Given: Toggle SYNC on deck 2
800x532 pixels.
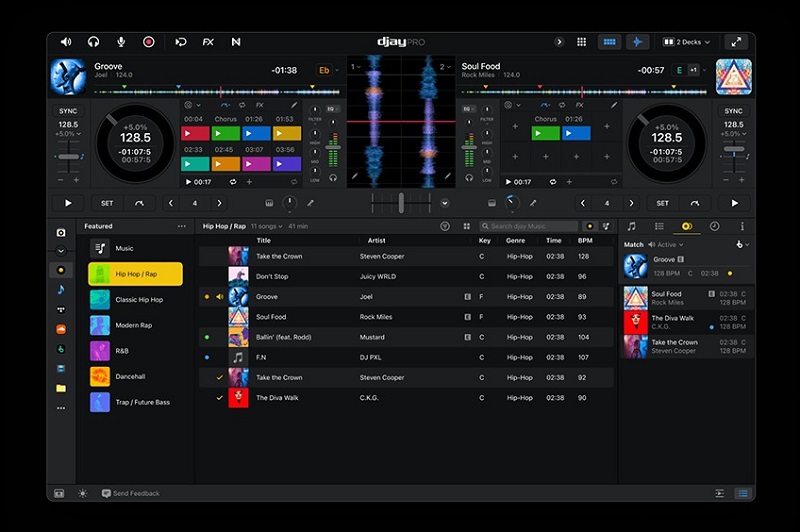Looking at the screenshot, I should click(x=733, y=111).
